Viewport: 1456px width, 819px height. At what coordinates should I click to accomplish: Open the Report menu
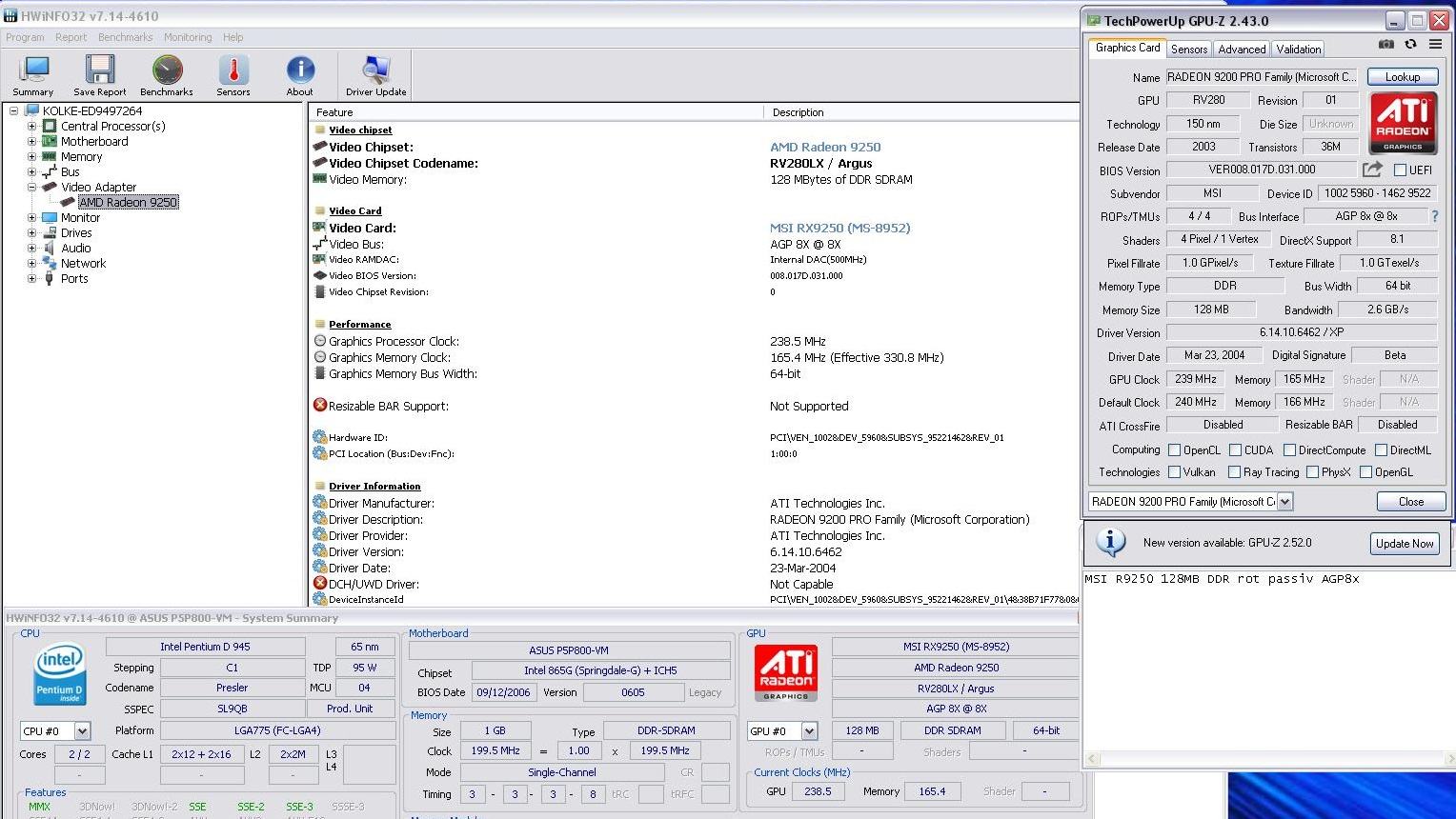(x=71, y=37)
